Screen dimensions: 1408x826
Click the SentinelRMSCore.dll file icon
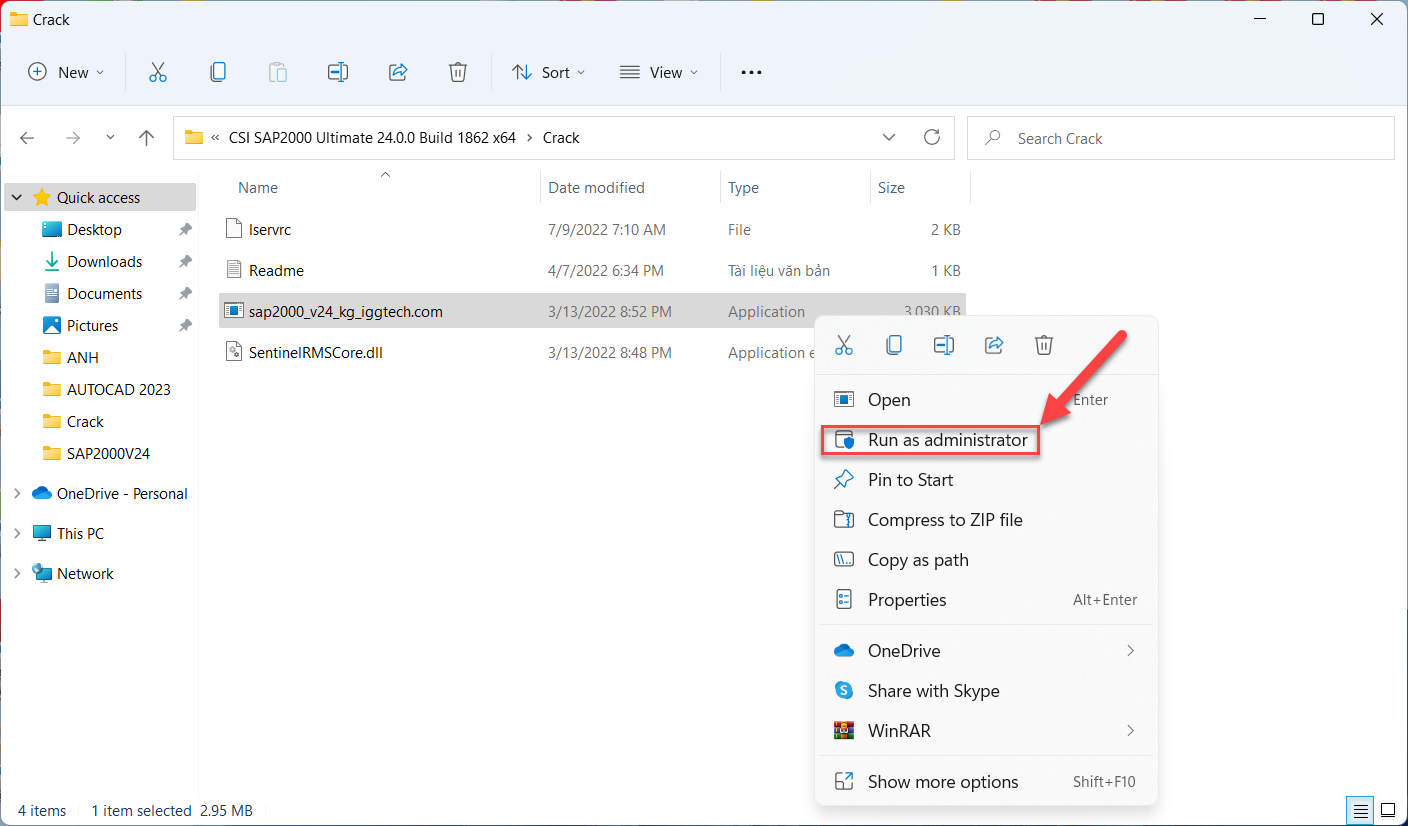pyautogui.click(x=234, y=352)
